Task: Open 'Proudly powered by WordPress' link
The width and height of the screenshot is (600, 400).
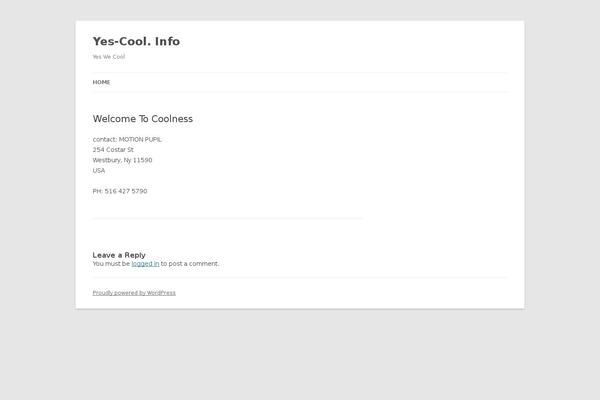Action: (134, 293)
